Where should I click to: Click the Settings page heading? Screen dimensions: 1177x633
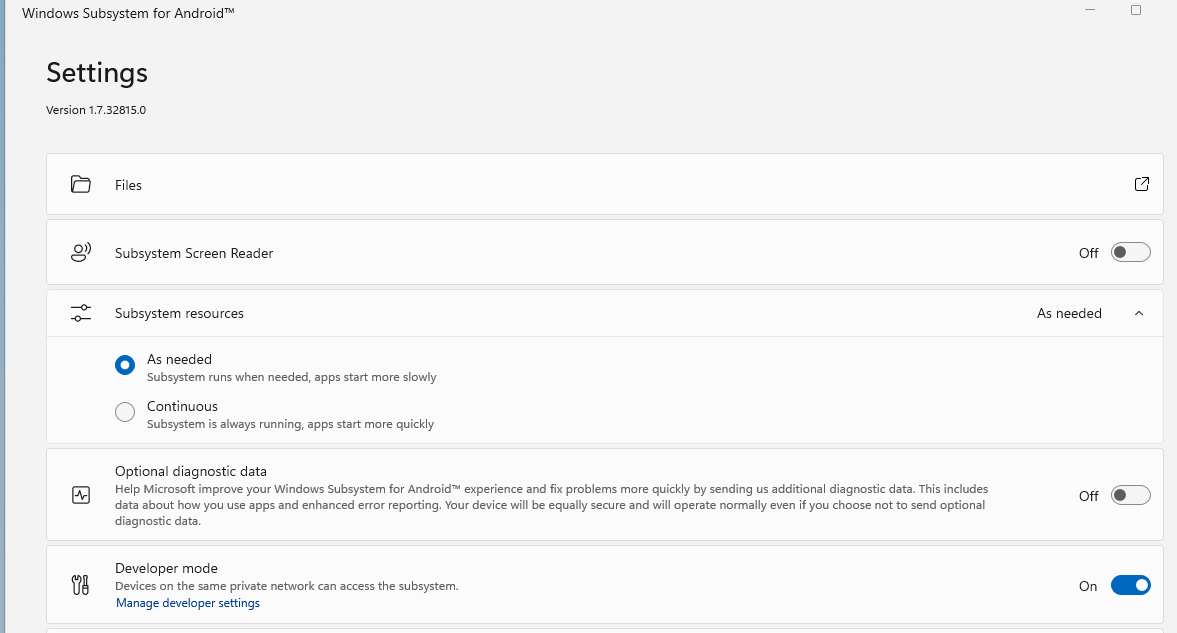click(97, 73)
